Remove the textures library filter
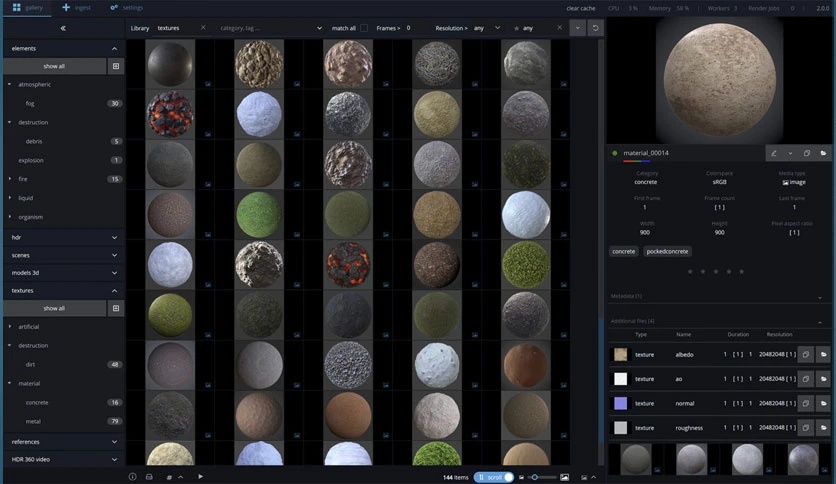This screenshot has width=836, height=484. pos(203,28)
